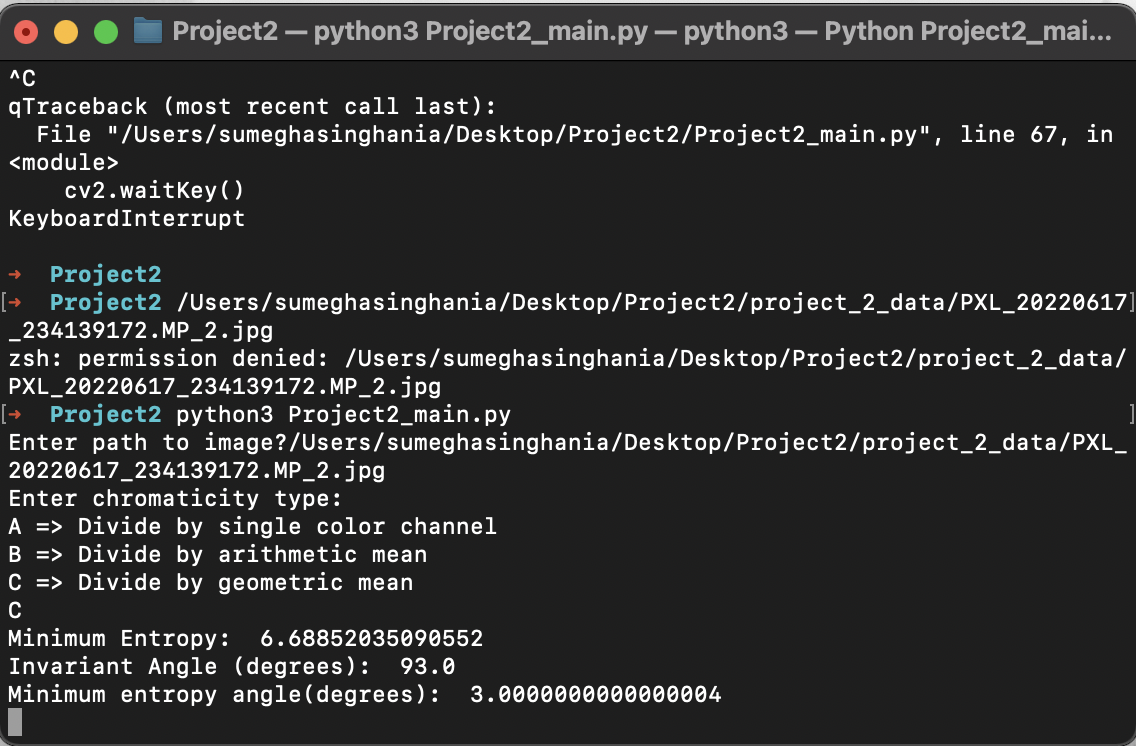Click the Invariant Angle value 93.0
The height and width of the screenshot is (746, 1136).
(427, 666)
